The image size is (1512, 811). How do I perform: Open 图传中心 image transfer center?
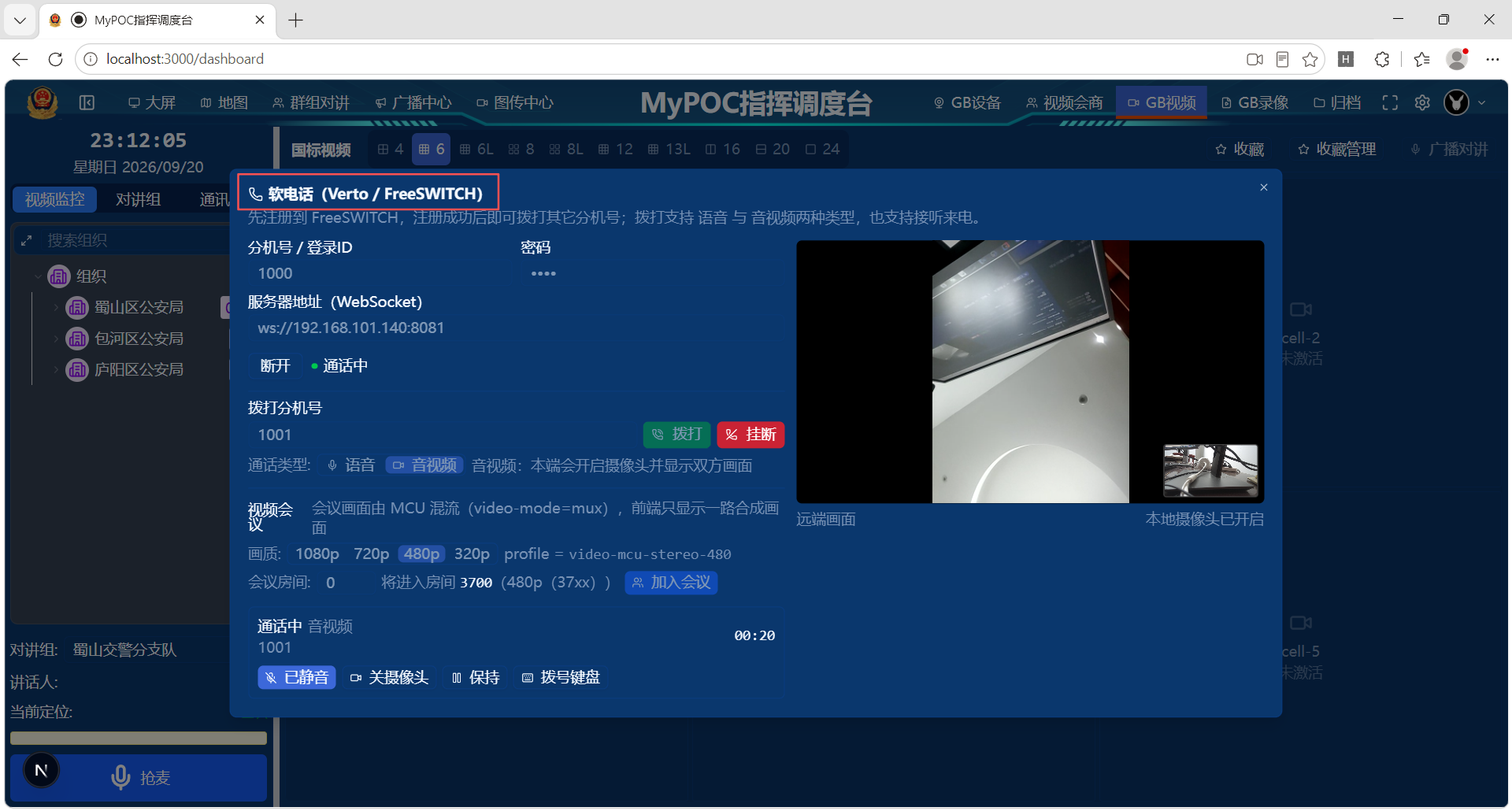pyautogui.click(x=515, y=103)
